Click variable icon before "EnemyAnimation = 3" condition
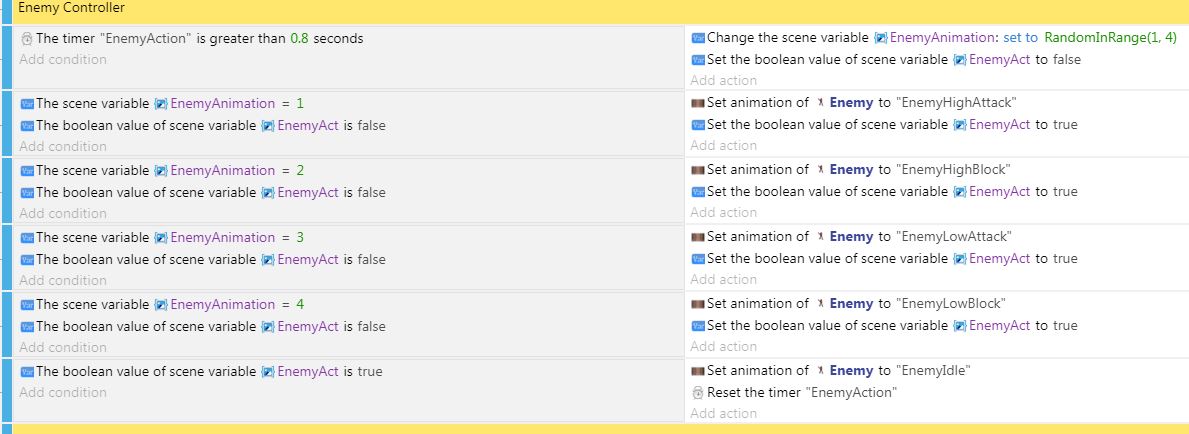 coord(27,237)
